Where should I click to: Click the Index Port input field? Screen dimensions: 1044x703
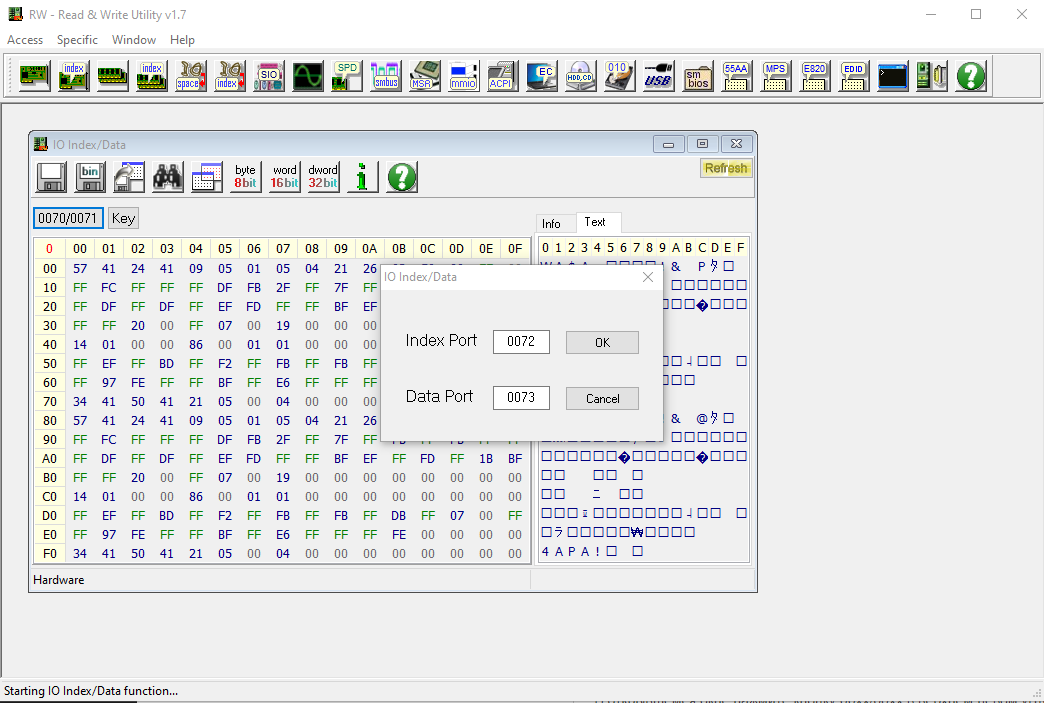521,342
